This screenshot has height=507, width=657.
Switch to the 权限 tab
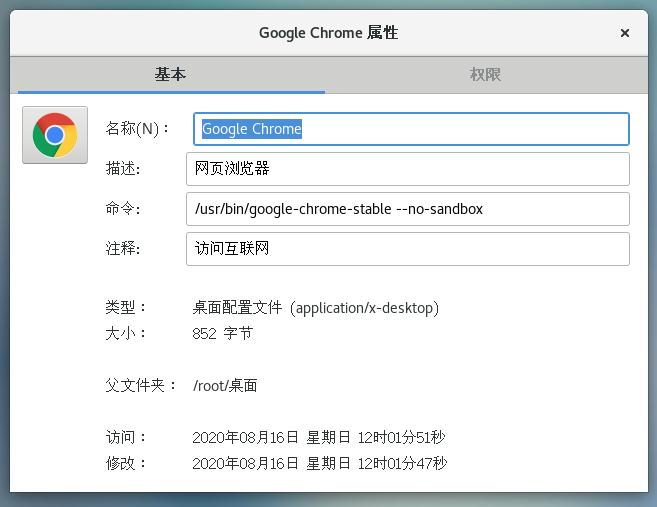(486, 75)
